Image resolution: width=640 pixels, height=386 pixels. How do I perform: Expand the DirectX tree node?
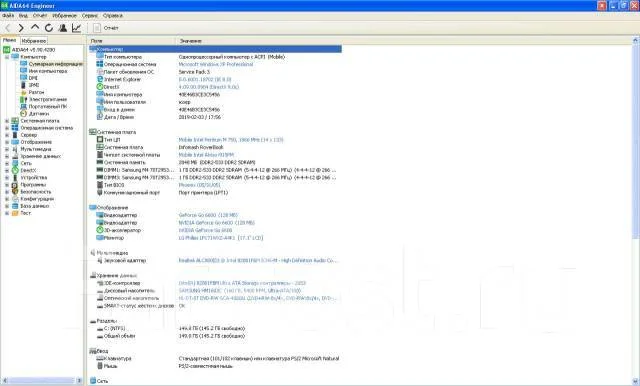[x=7, y=171]
